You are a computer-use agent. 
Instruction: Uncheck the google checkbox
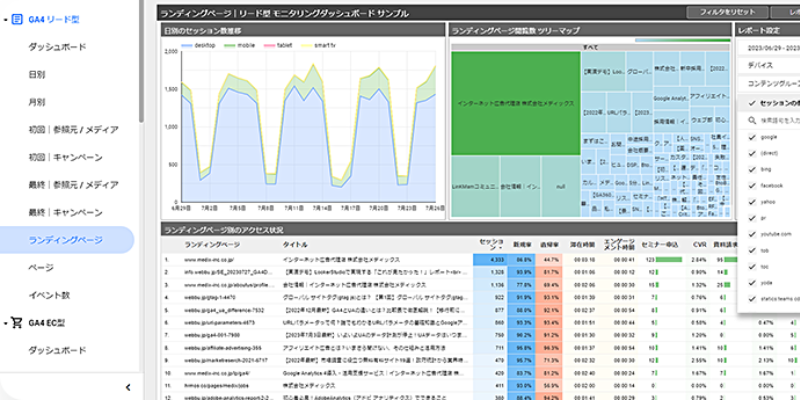tap(752, 137)
